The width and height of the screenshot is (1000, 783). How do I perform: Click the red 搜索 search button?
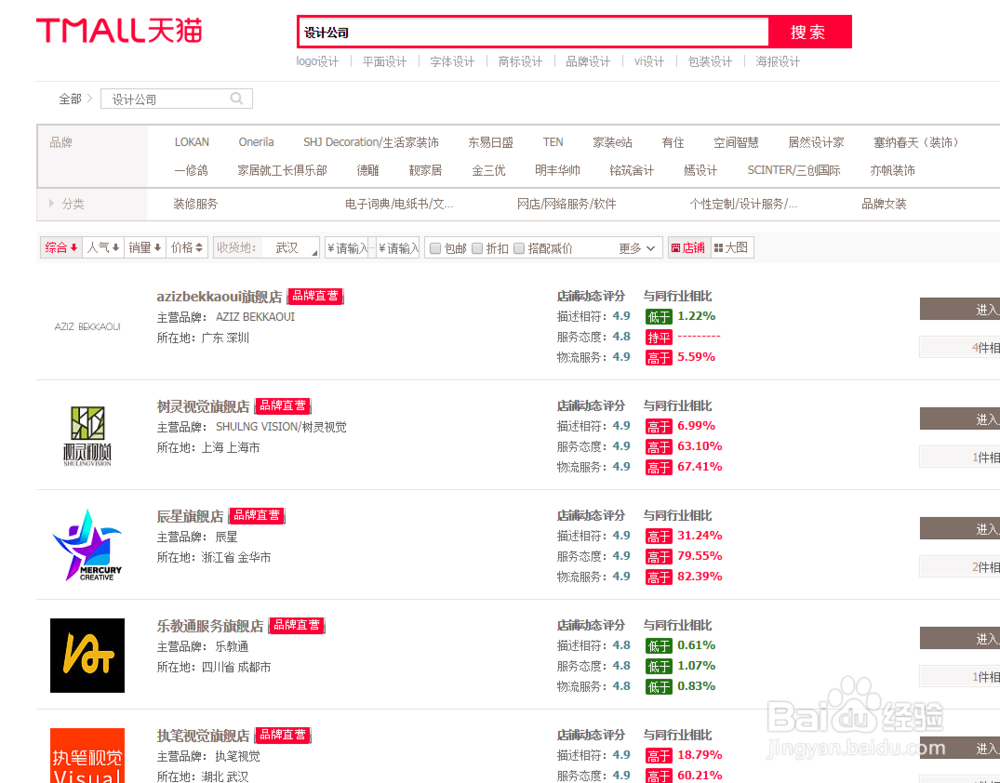[809, 32]
